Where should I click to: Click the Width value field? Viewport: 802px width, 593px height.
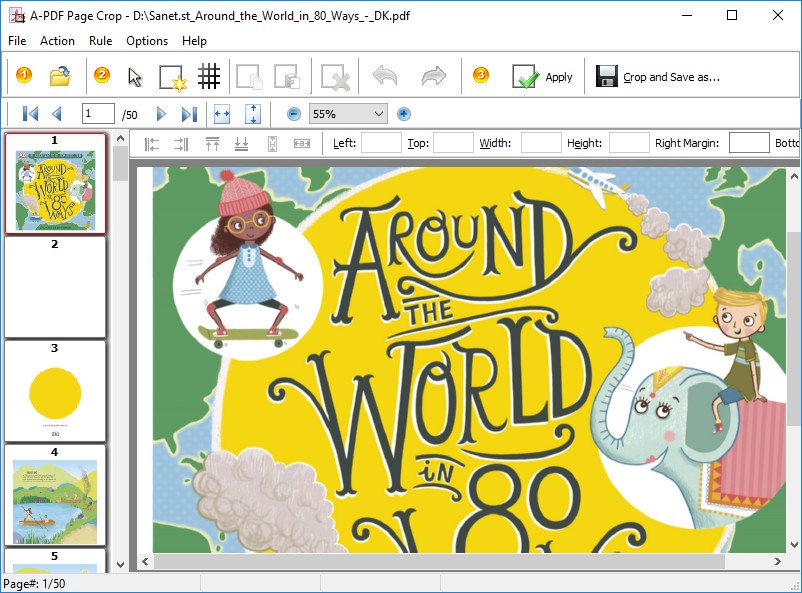pos(541,143)
